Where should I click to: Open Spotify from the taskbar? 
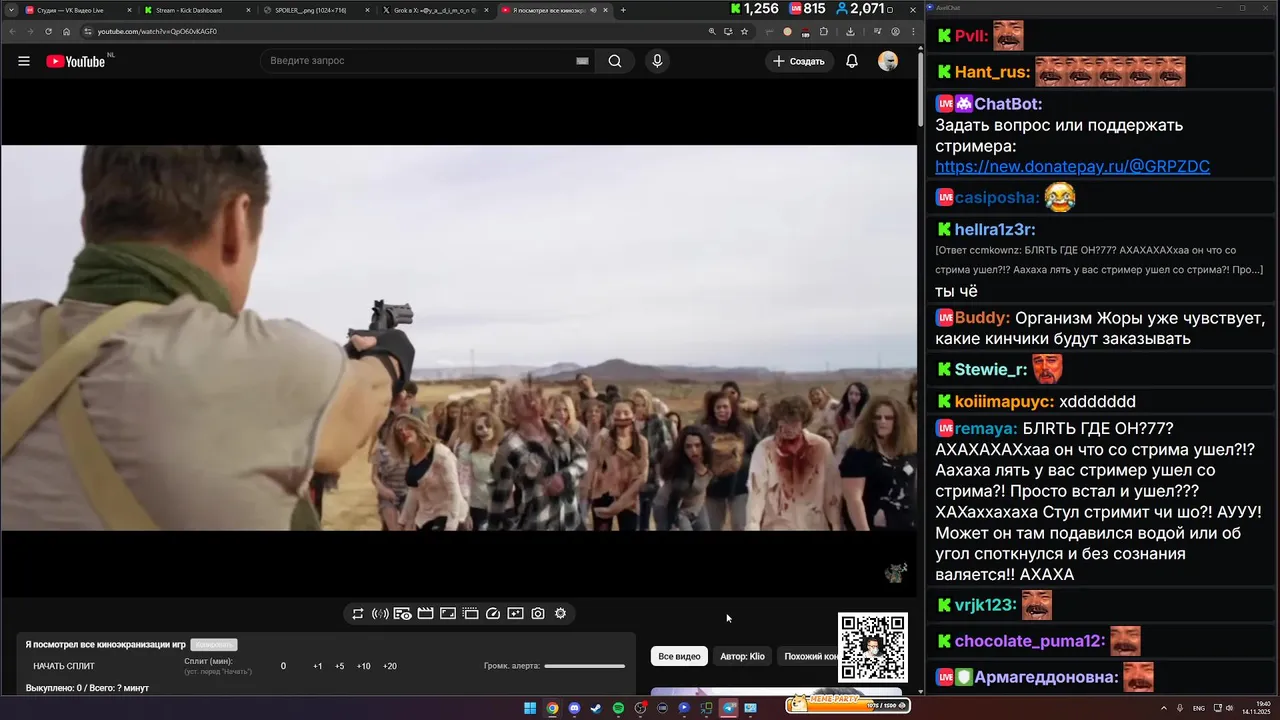pyautogui.click(x=618, y=708)
